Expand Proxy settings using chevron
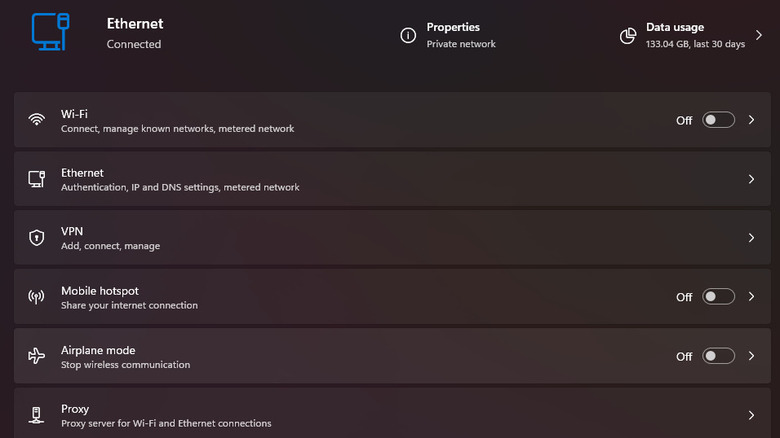The height and width of the screenshot is (438, 780). pyautogui.click(x=751, y=415)
